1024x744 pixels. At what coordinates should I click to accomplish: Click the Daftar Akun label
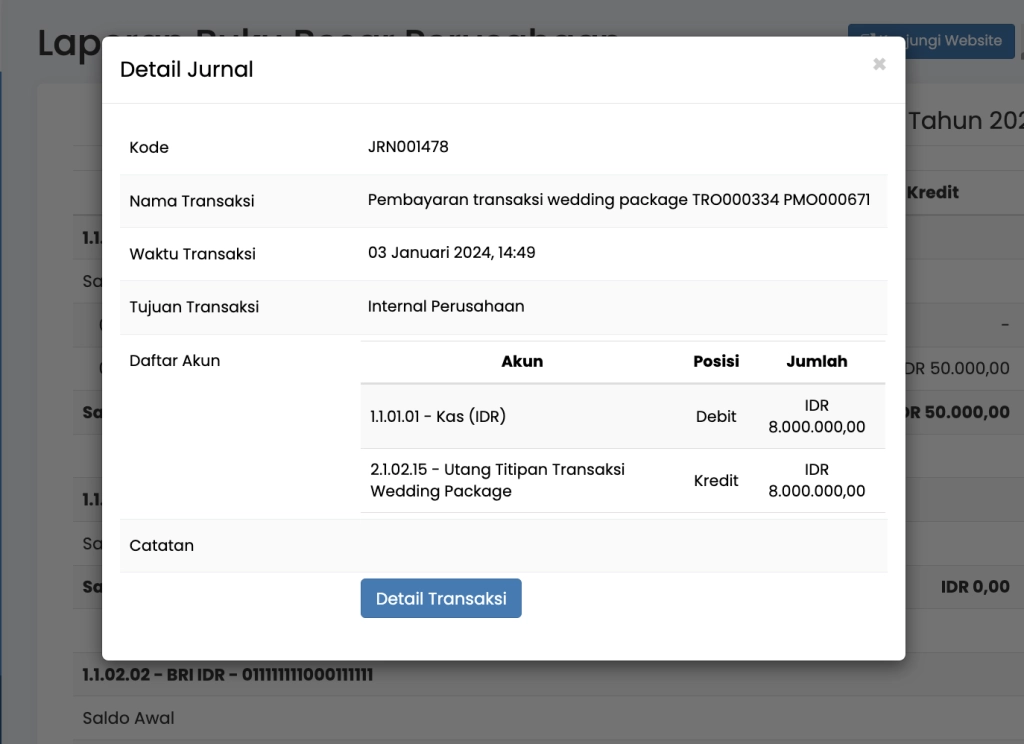[x=175, y=360]
